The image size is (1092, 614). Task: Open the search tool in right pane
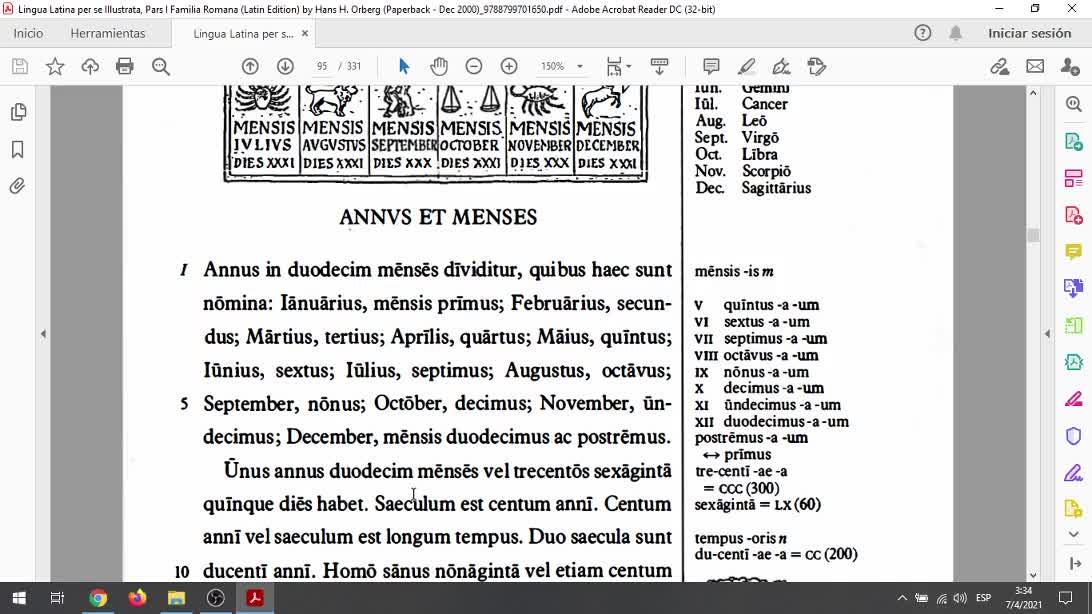click(1074, 104)
